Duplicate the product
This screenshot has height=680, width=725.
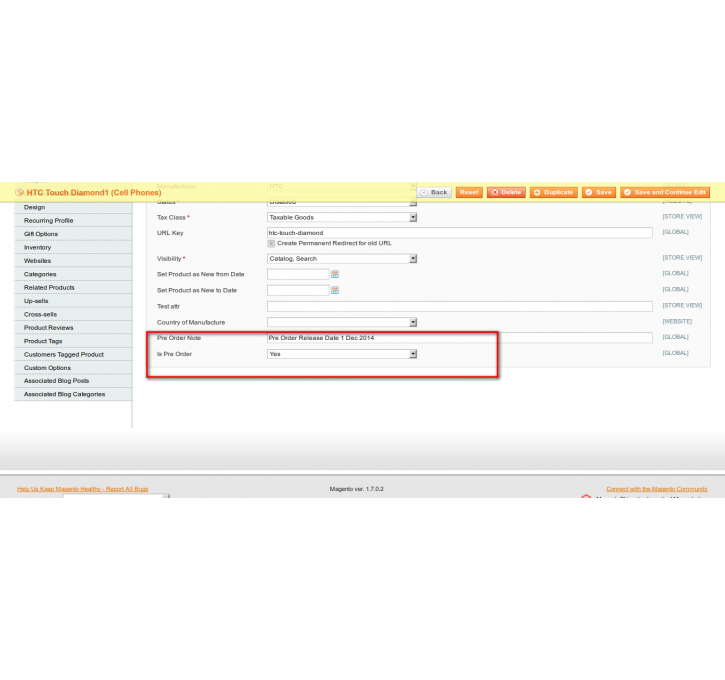553,192
